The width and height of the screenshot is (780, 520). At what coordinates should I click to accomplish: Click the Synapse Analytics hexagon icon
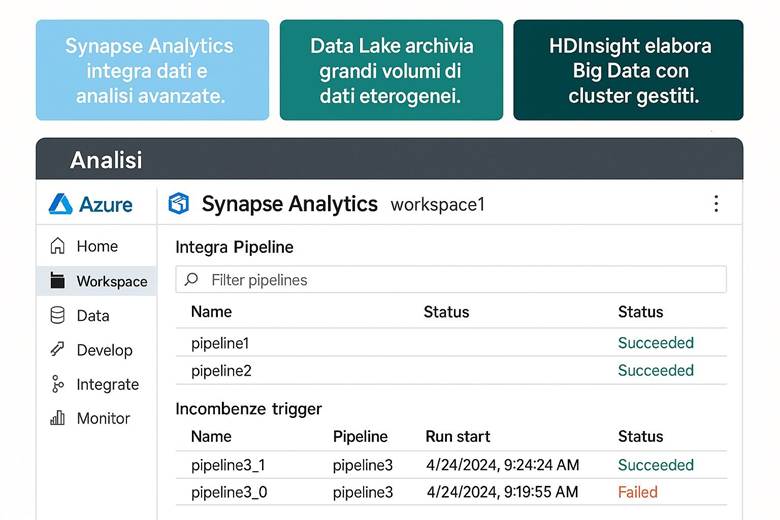point(179,204)
